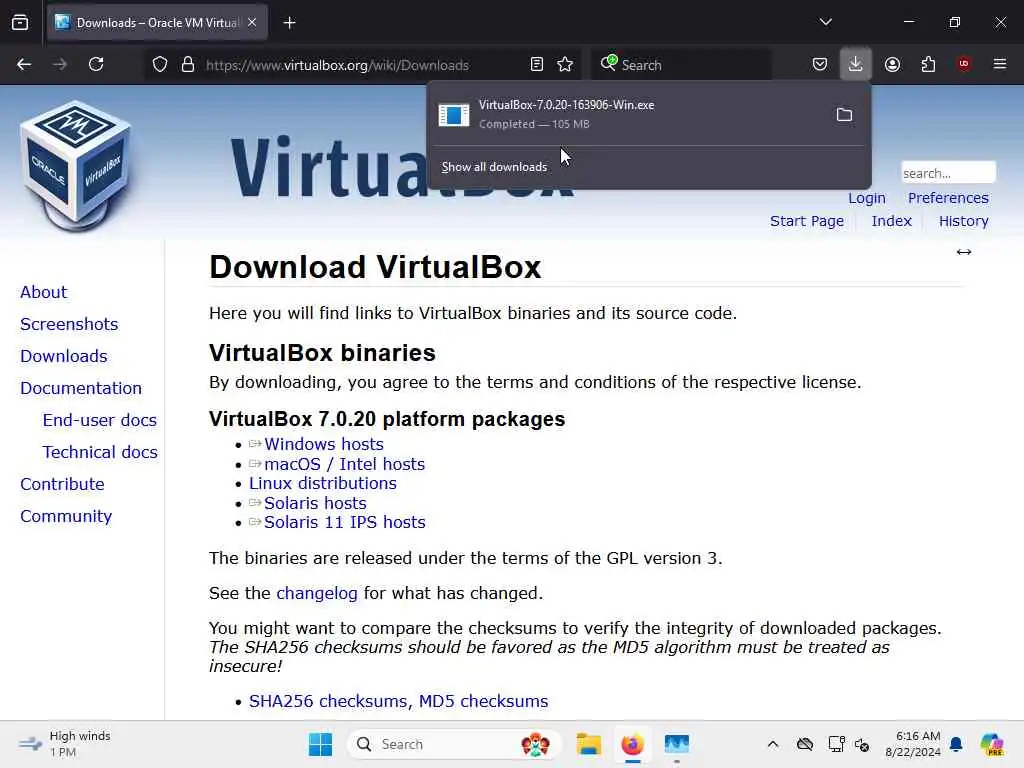The height and width of the screenshot is (768, 1024).
Task: Open the Windows Start menu
Action: pyautogui.click(x=320, y=744)
